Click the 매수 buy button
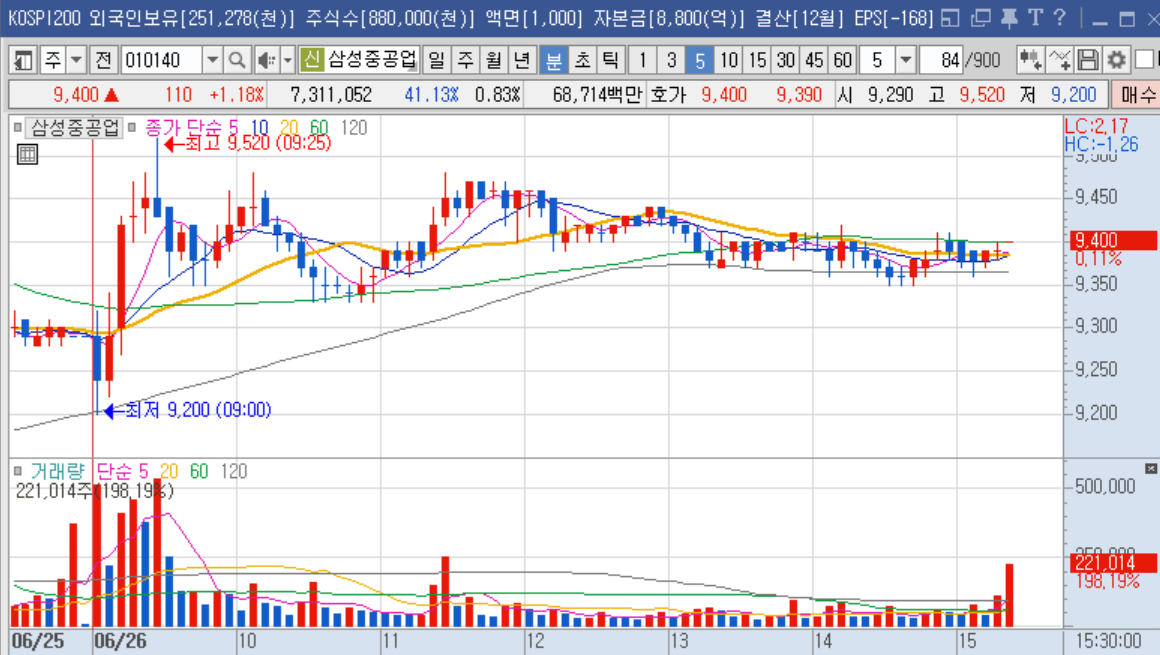 click(1137, 95)
